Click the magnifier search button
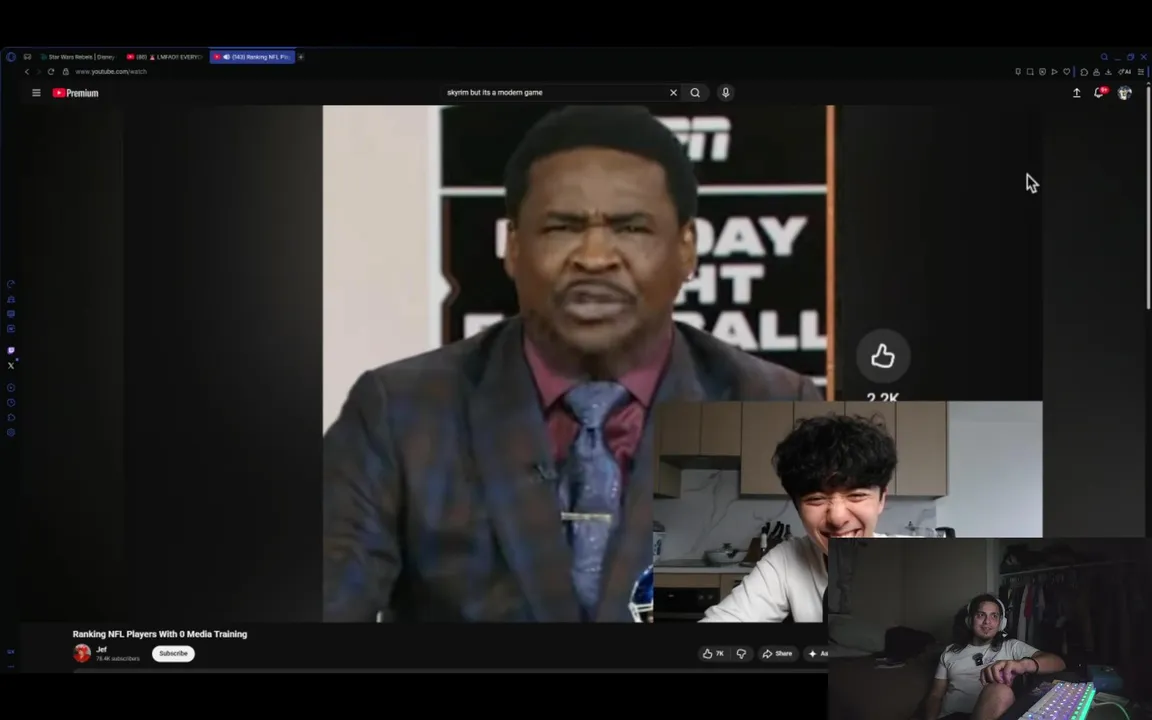 [x=695, y=93]
